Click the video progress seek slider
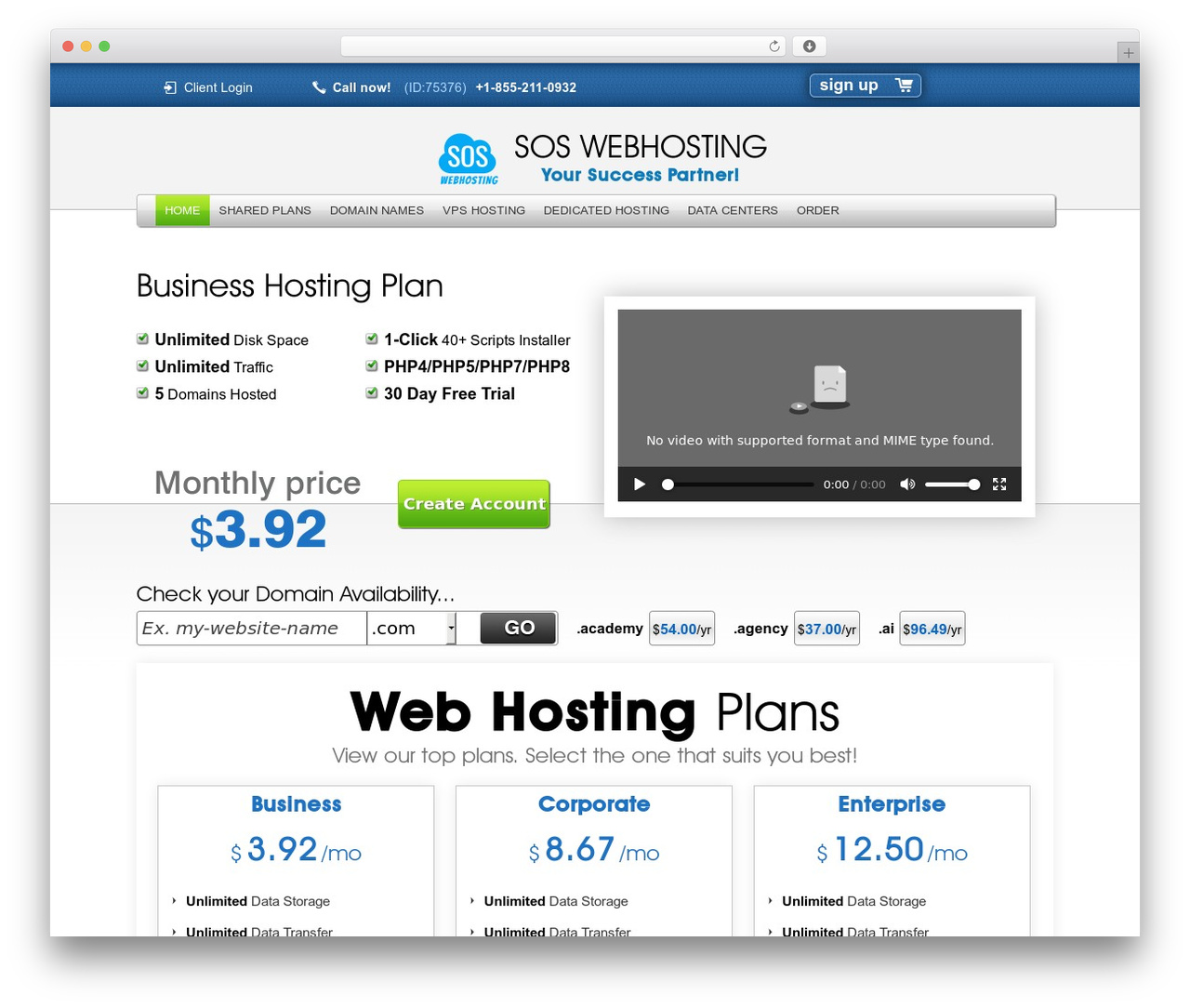Image resolution: width=1190 pixels, height=1008 pixels. point(738,484)
